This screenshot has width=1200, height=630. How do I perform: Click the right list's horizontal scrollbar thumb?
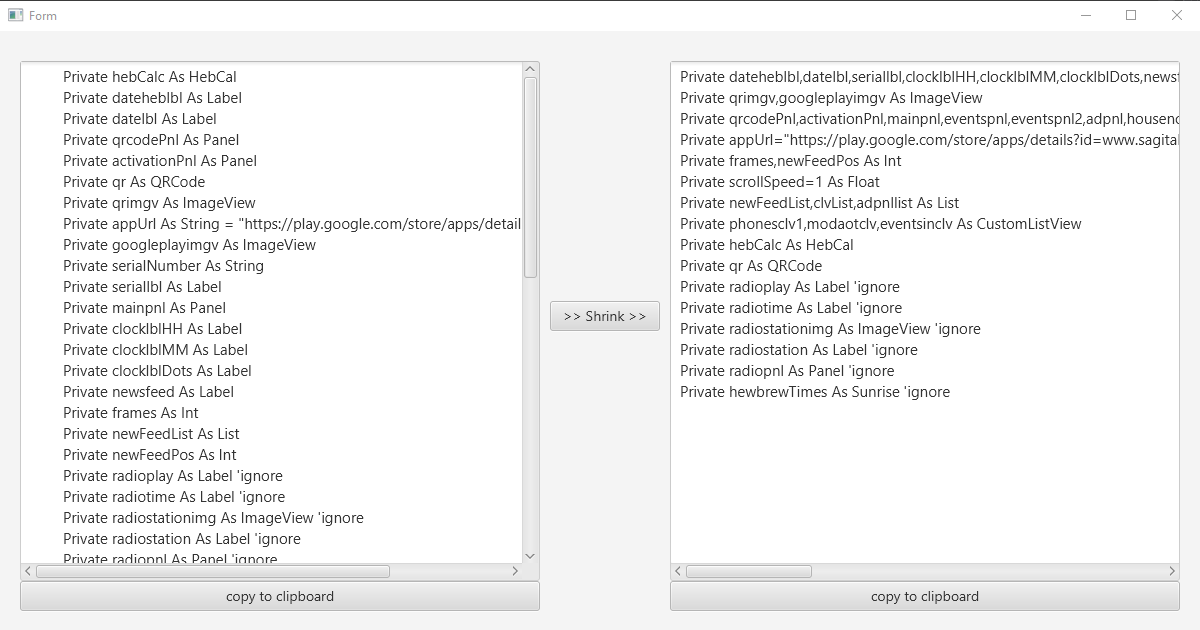pyautogui.click(x=749, y=571)
